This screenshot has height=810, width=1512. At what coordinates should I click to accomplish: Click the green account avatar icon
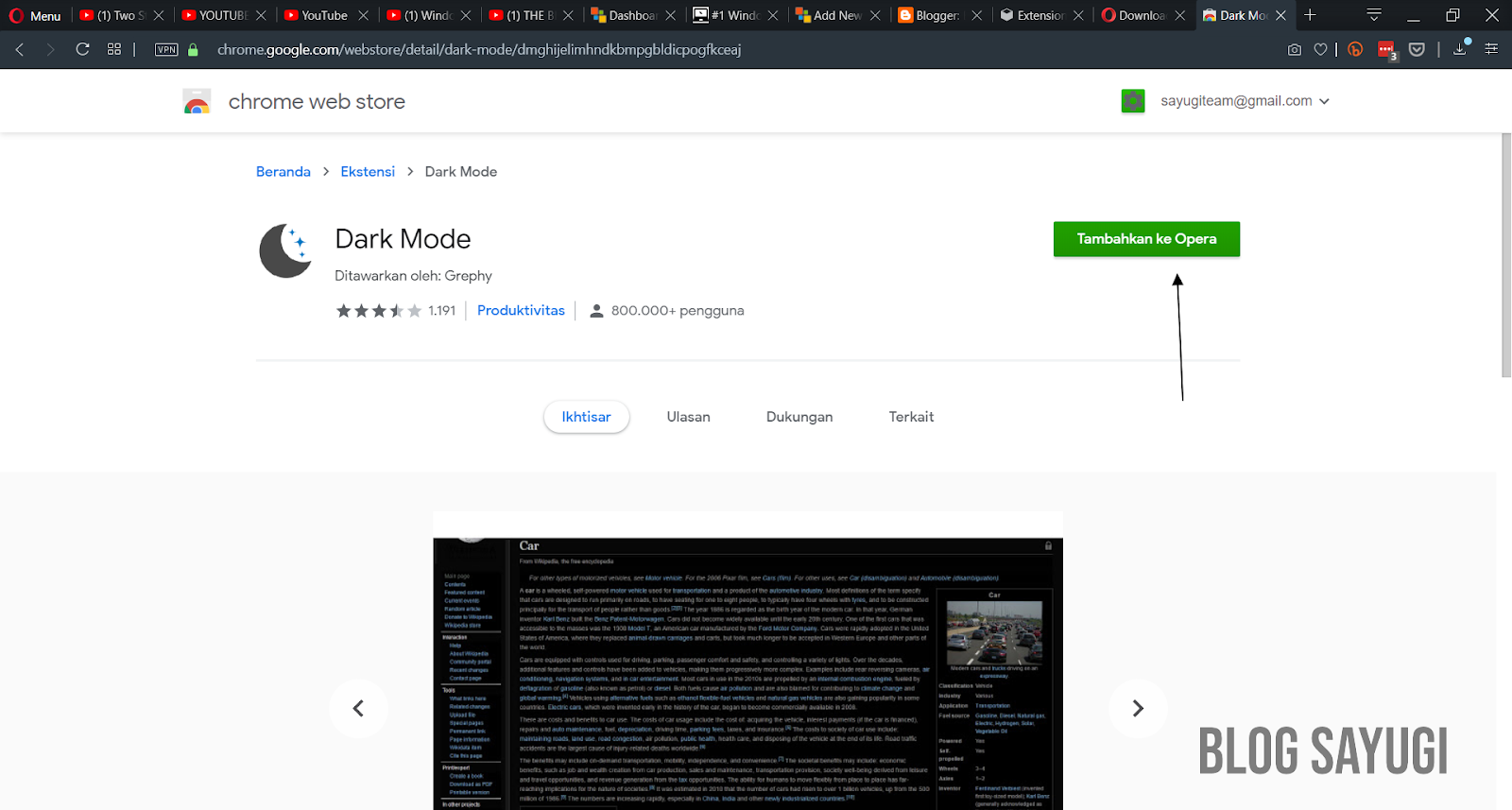tap(1133, 101)
